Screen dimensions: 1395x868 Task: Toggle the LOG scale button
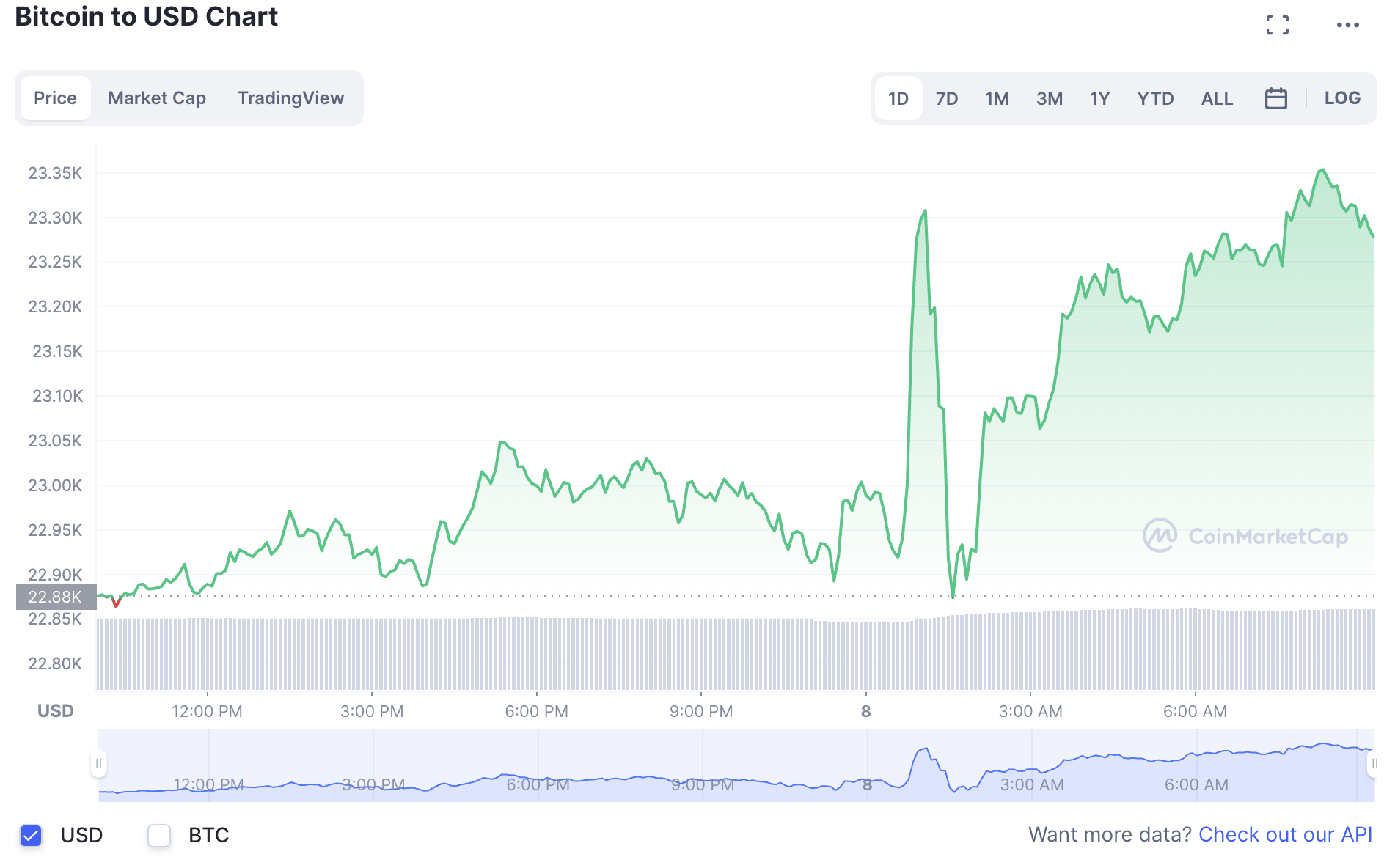(1342, 98)
